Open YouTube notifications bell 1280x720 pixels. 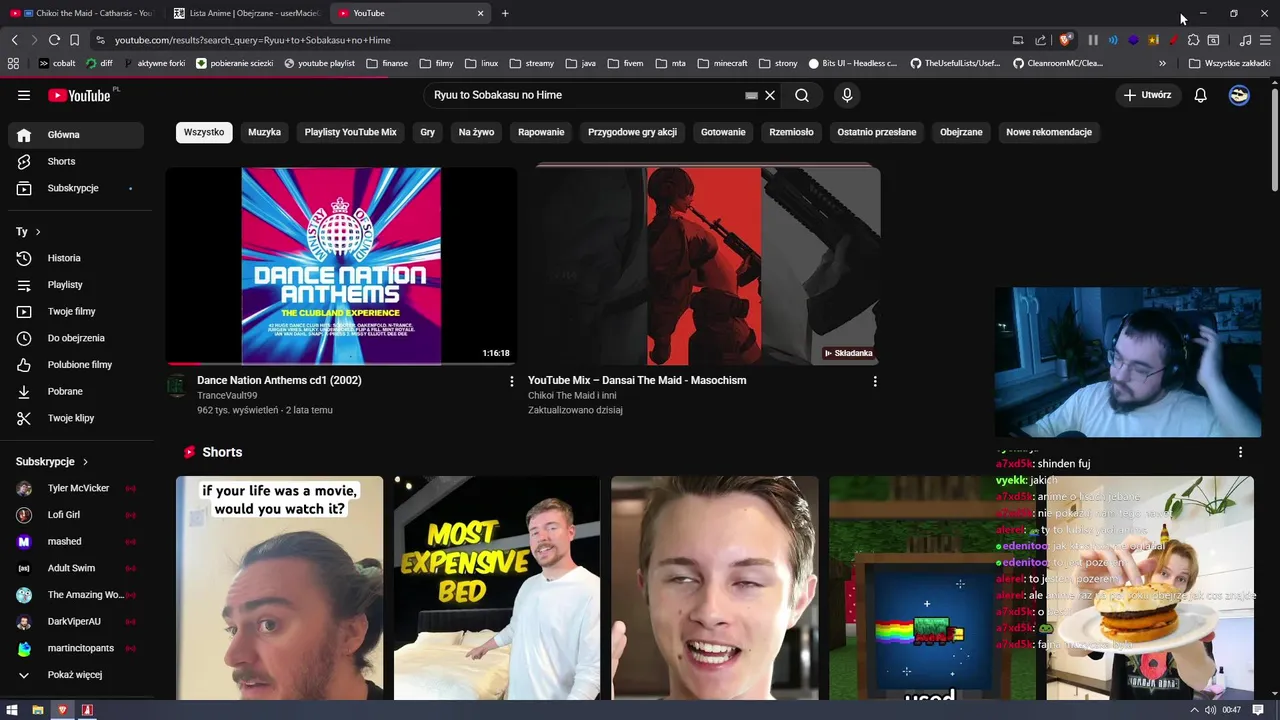click(x=1201, y=95)
